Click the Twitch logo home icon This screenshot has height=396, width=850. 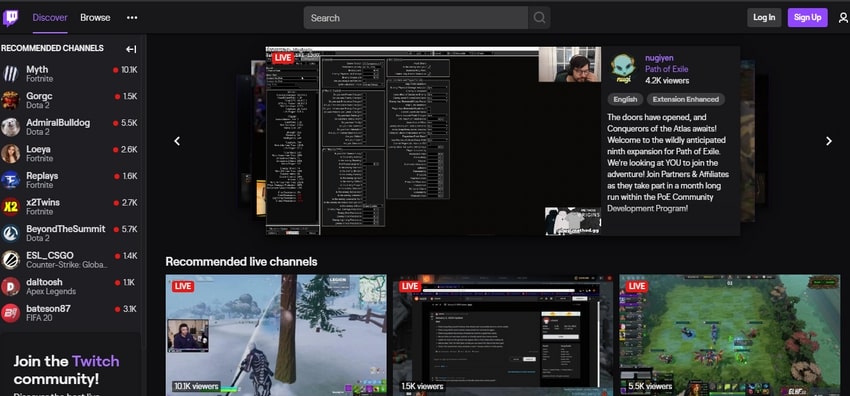point(10,18)
